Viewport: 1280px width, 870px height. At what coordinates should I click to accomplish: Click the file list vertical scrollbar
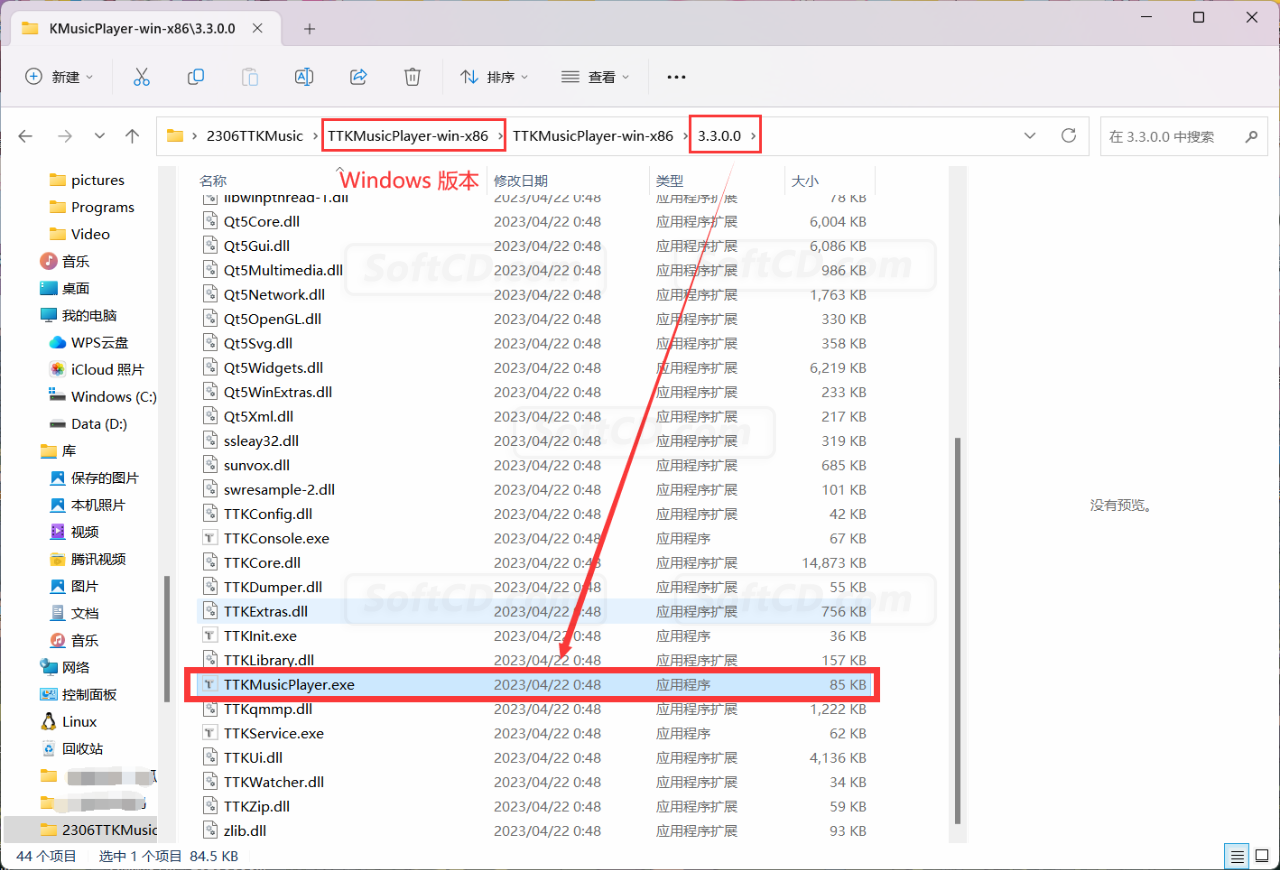pyautogui.click(x=958, y=630)
